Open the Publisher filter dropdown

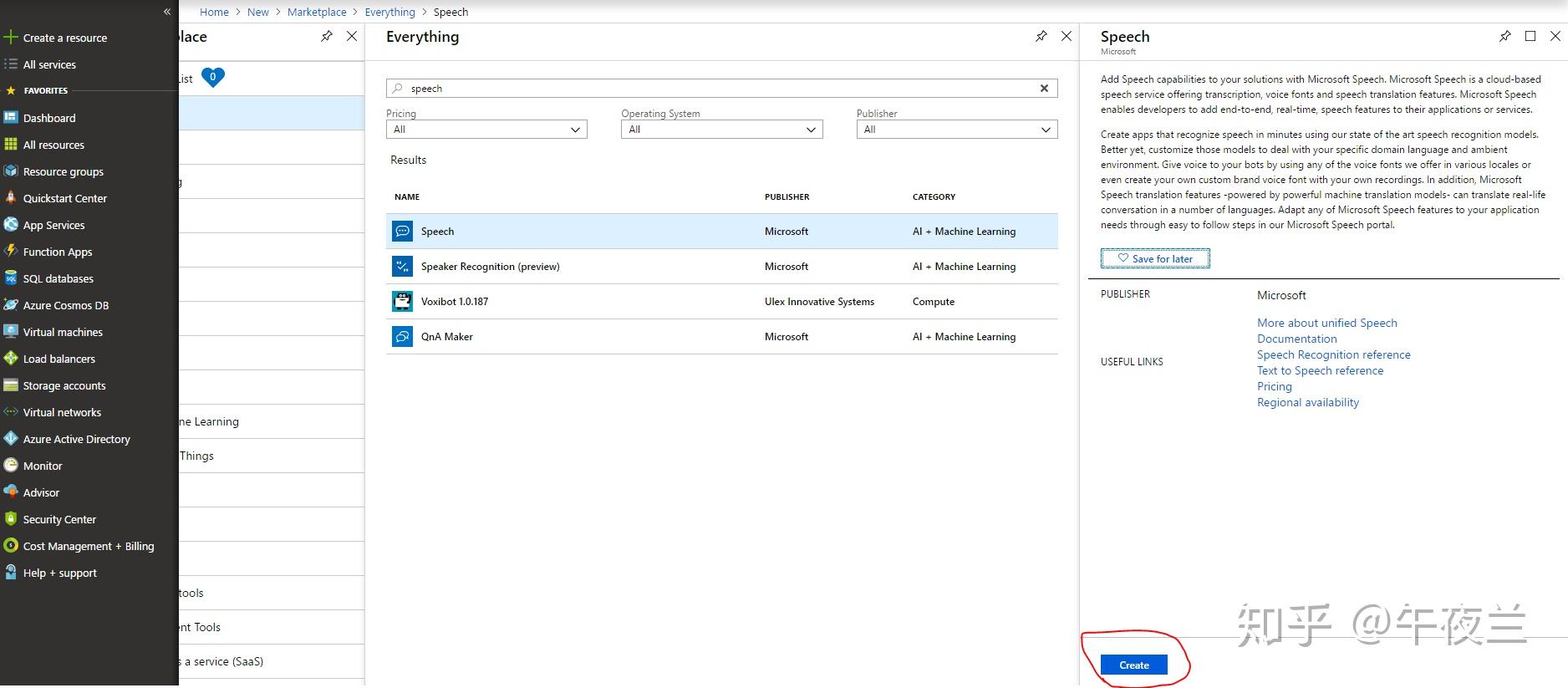coord(957,130)
